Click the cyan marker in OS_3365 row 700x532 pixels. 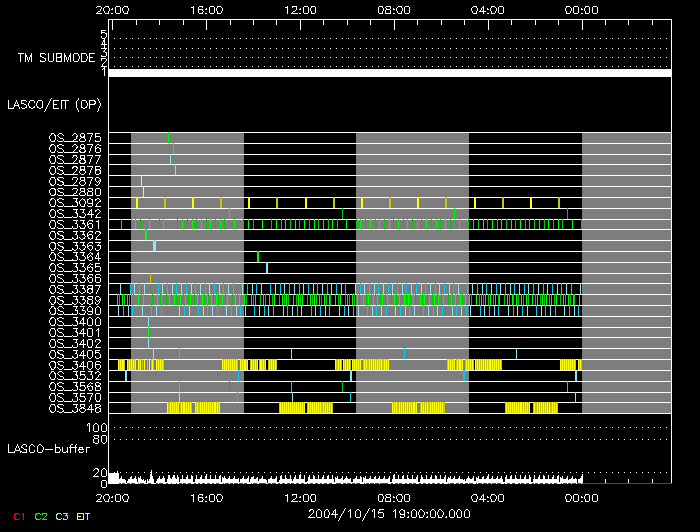point(267,268)
